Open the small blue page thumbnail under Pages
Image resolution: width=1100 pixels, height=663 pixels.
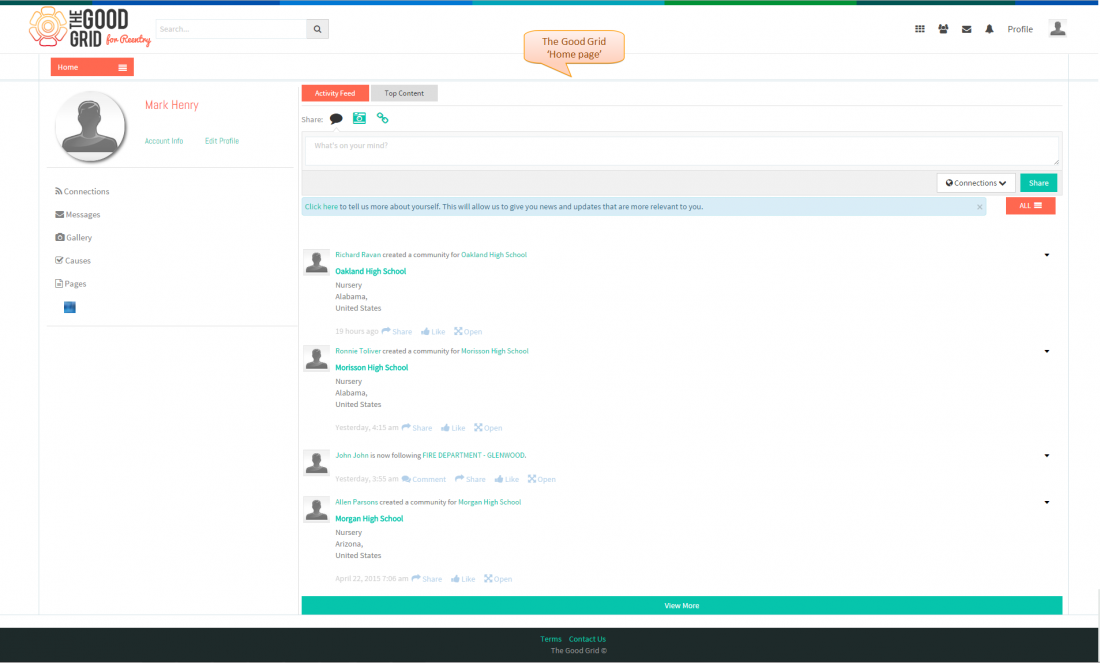69,307
